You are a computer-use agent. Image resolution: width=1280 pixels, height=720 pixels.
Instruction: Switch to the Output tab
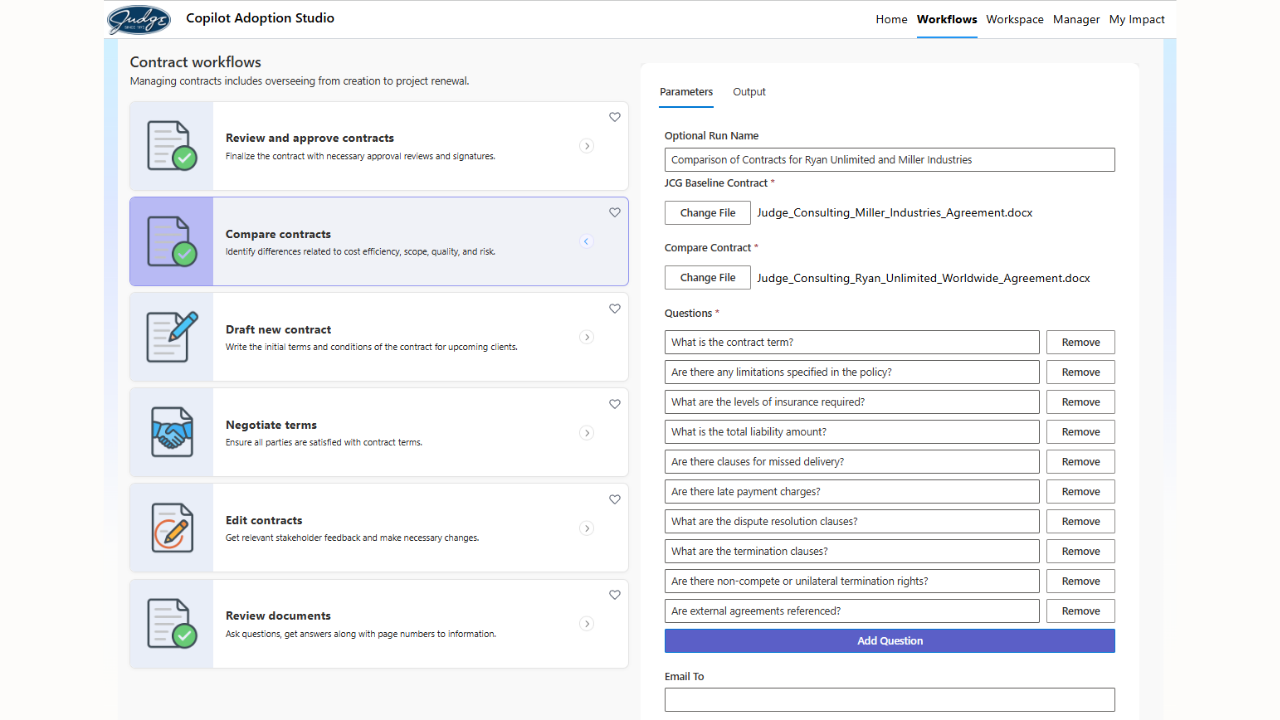749,92
